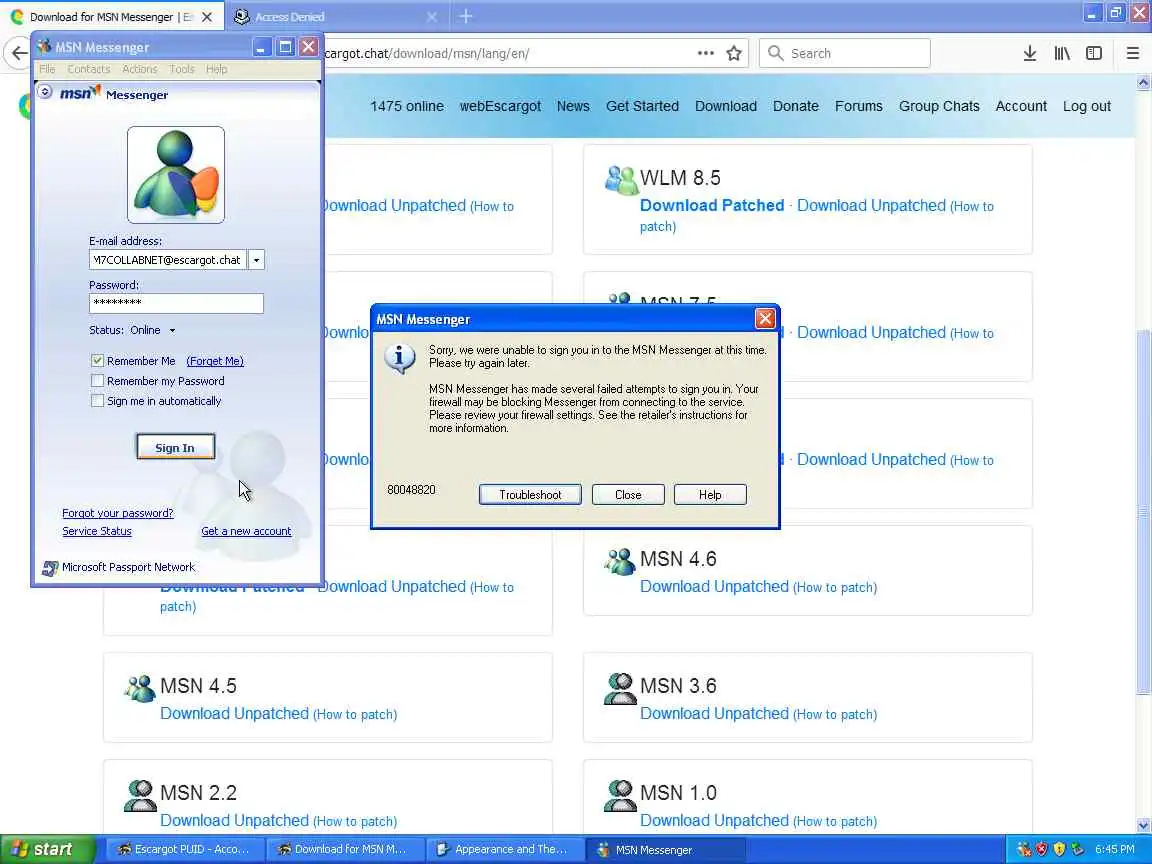This screenshot has width=1152, height=864.
Task: Toggle the Firefox sidebar icon
Action: (1094, 53)
